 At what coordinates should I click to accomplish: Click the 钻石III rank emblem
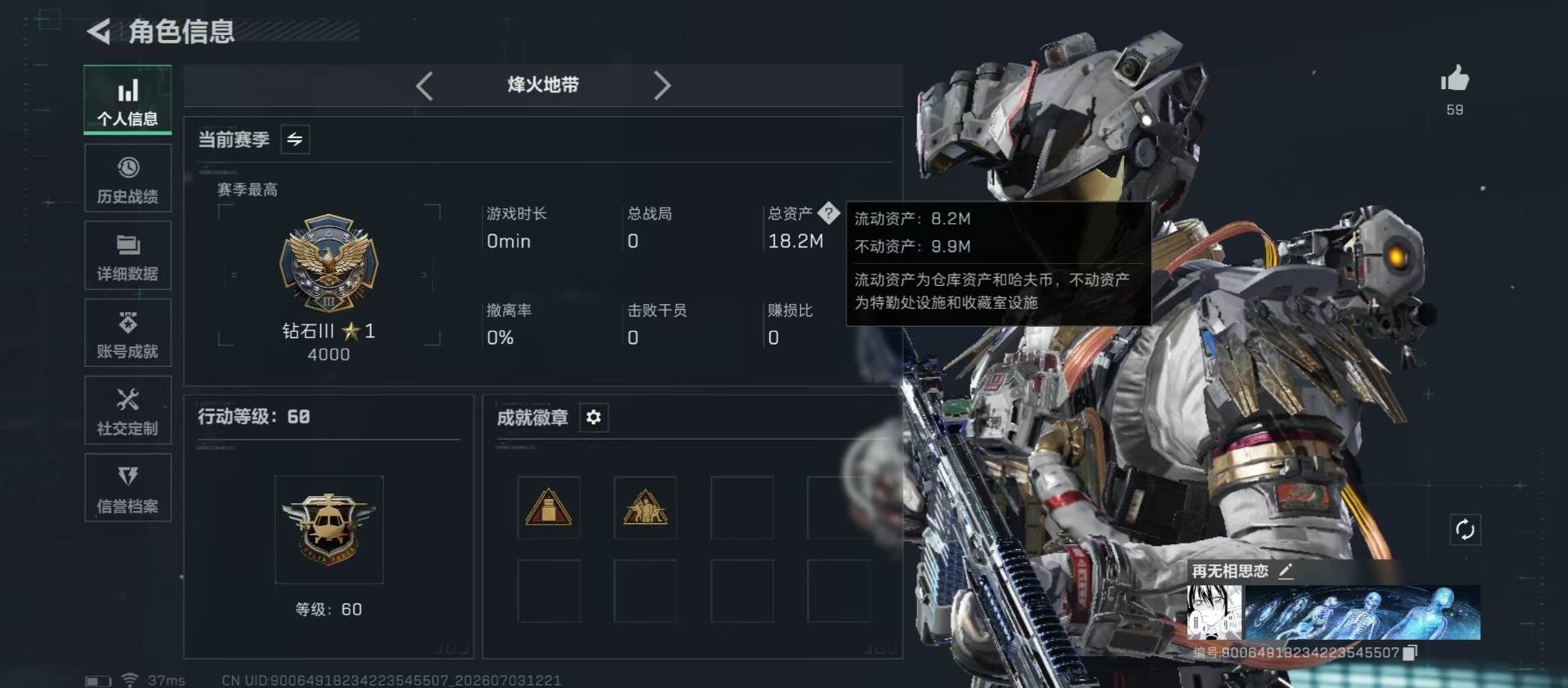point(328,264)
